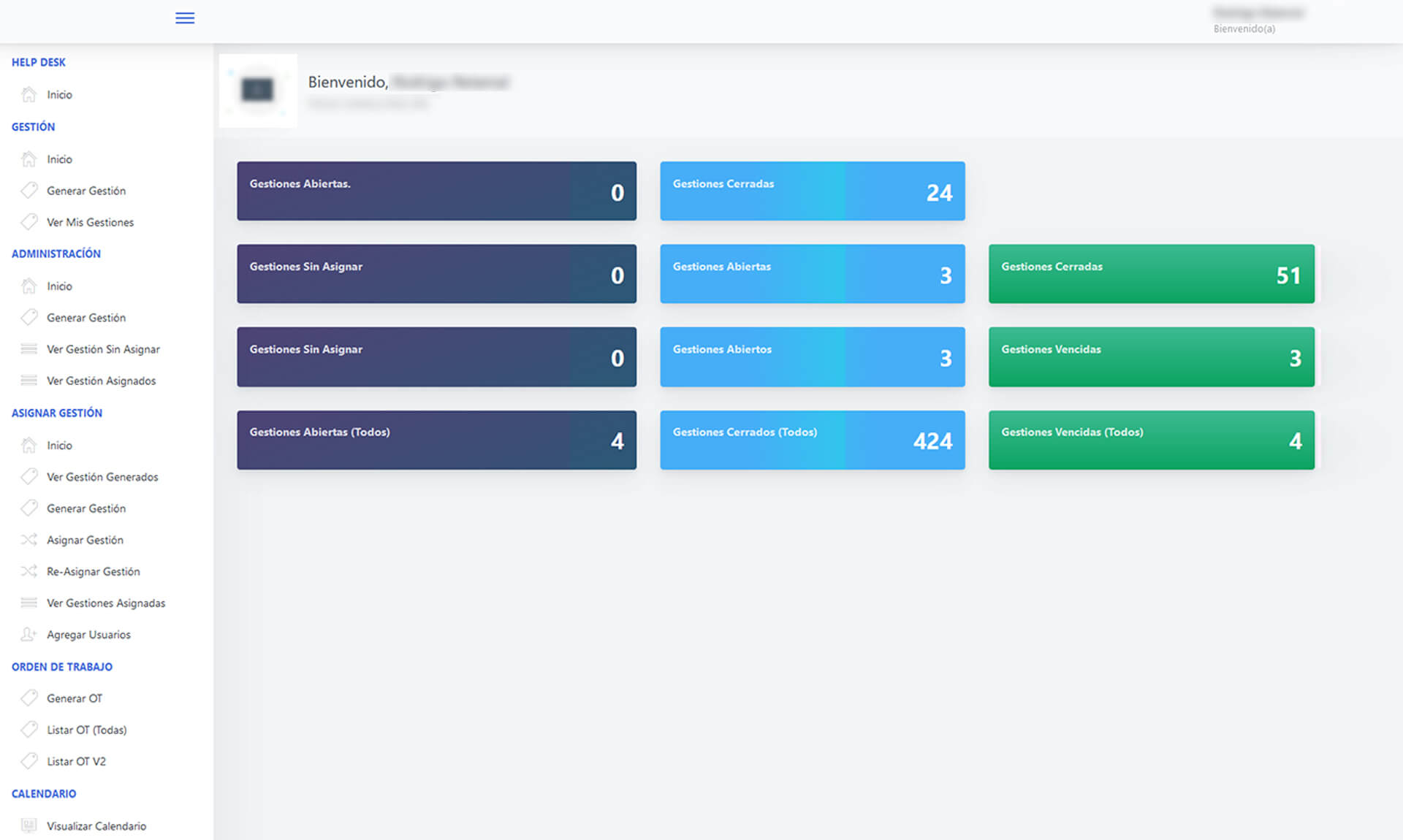Click the Gestiones Vencidas (Todos) card
Viewport: 1403px width, 840px height.
point(1151,440)
